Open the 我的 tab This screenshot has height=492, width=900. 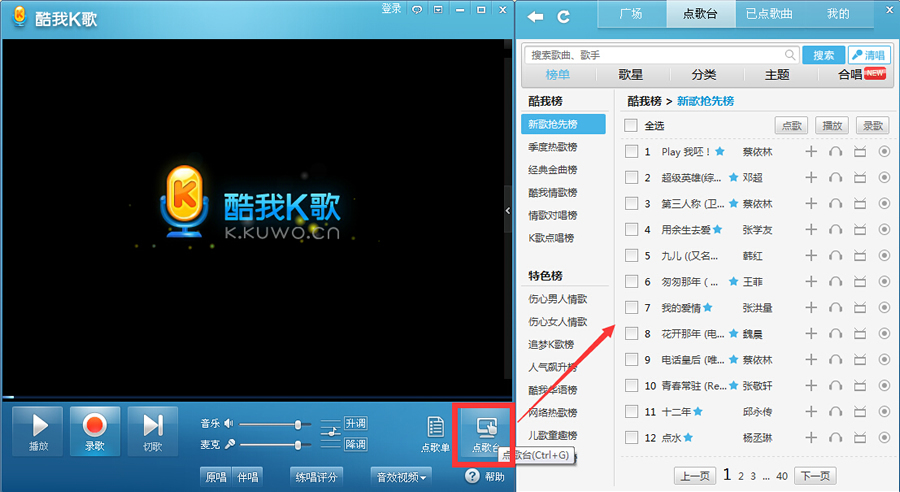click(838, 14)
